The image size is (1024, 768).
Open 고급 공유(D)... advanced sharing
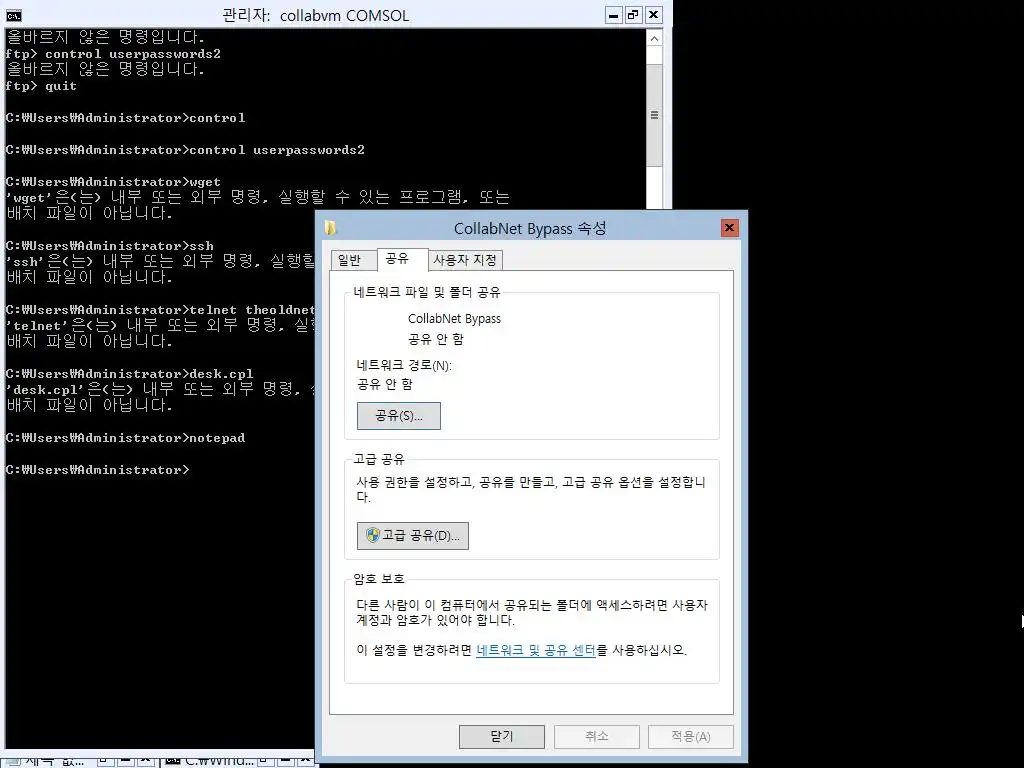coord(413,536)
